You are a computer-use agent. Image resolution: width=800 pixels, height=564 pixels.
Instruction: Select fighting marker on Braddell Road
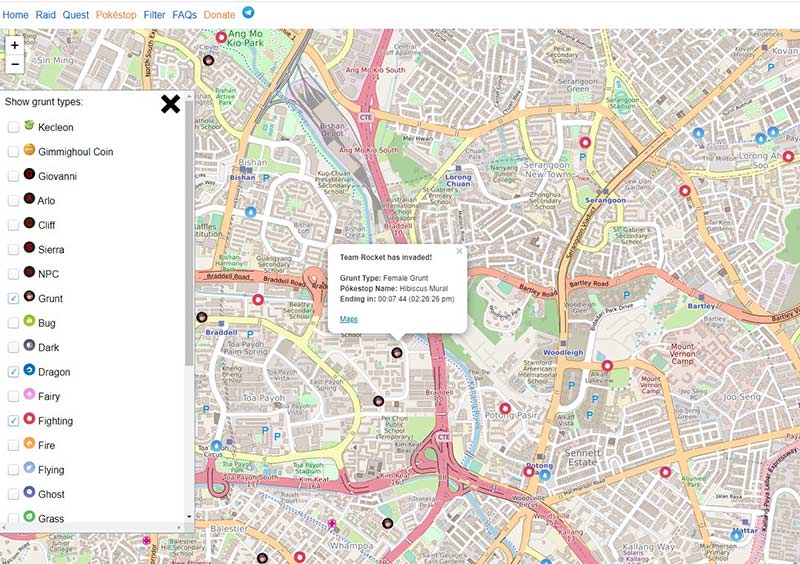(x=258, y=299)
